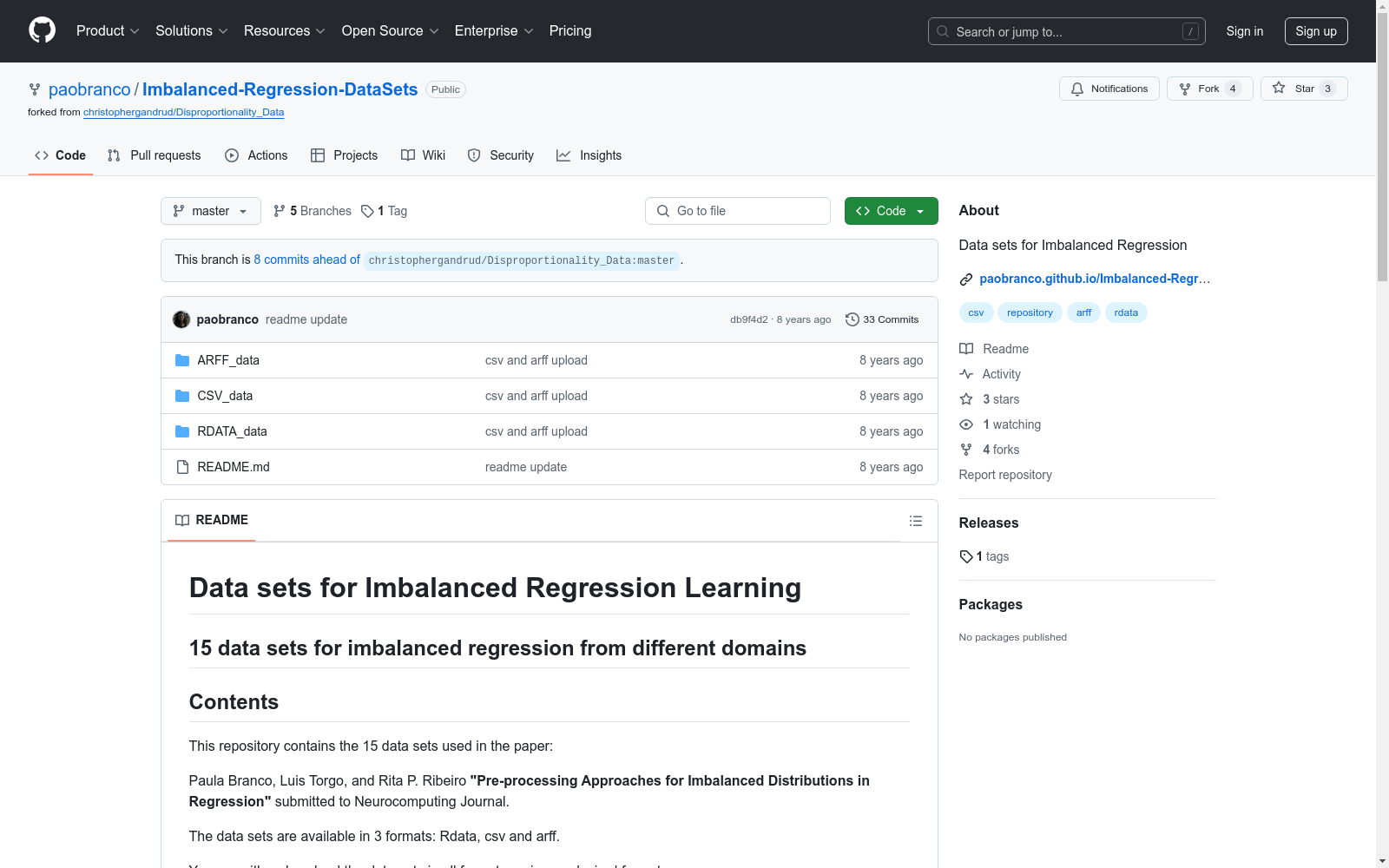The width and height of the screenshot is (1389, 868).
Task: View the 33 Commits history
Action: point(882,319)
